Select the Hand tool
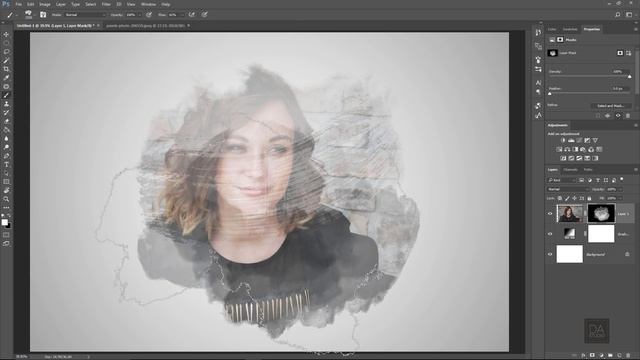Screen dimensions: 640x360 [x=6, y=191]
